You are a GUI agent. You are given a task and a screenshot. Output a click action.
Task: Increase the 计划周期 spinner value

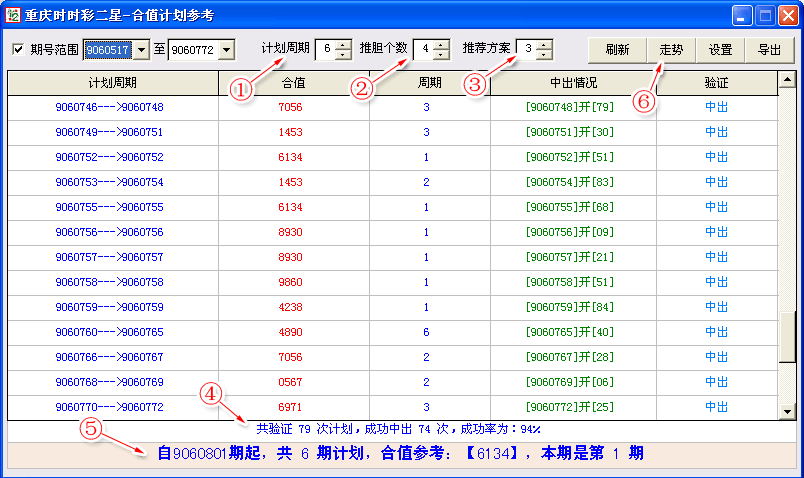[344, 45]
